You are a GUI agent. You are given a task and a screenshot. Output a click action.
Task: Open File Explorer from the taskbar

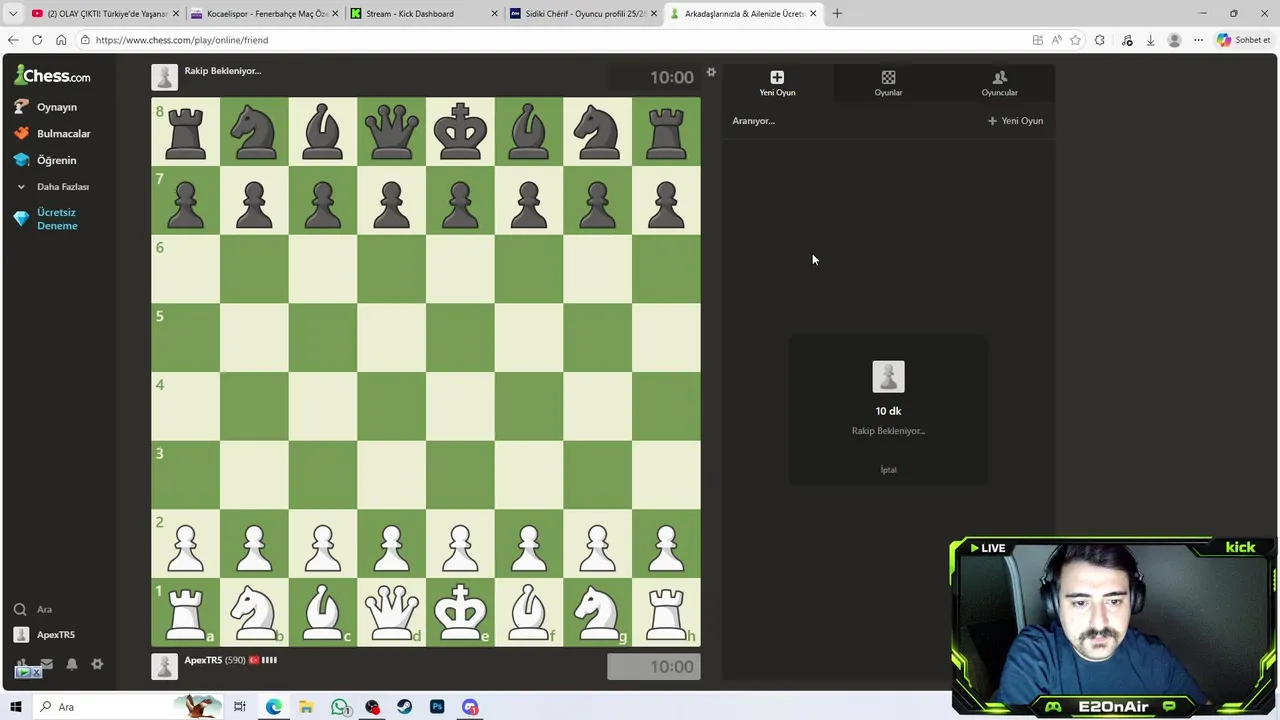coord(306,707)
